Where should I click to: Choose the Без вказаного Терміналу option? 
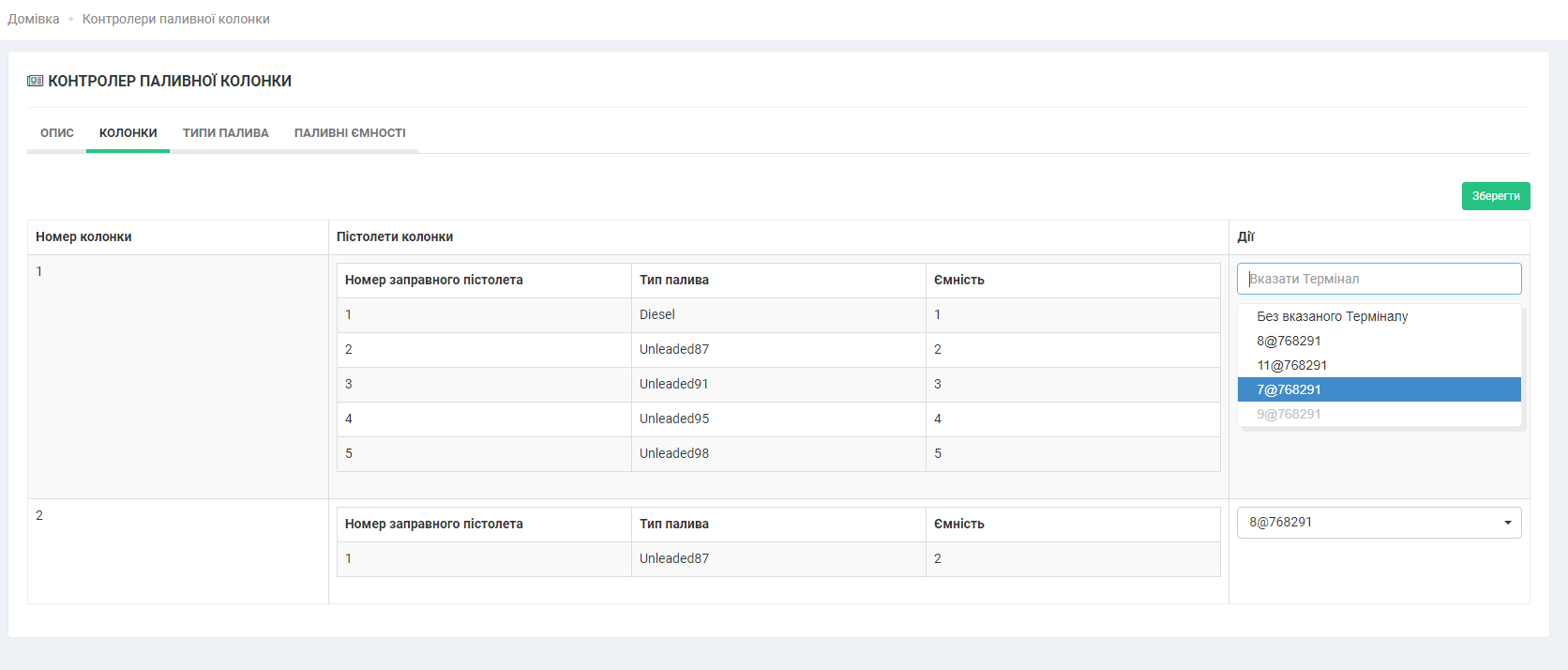pos(1332,316)
